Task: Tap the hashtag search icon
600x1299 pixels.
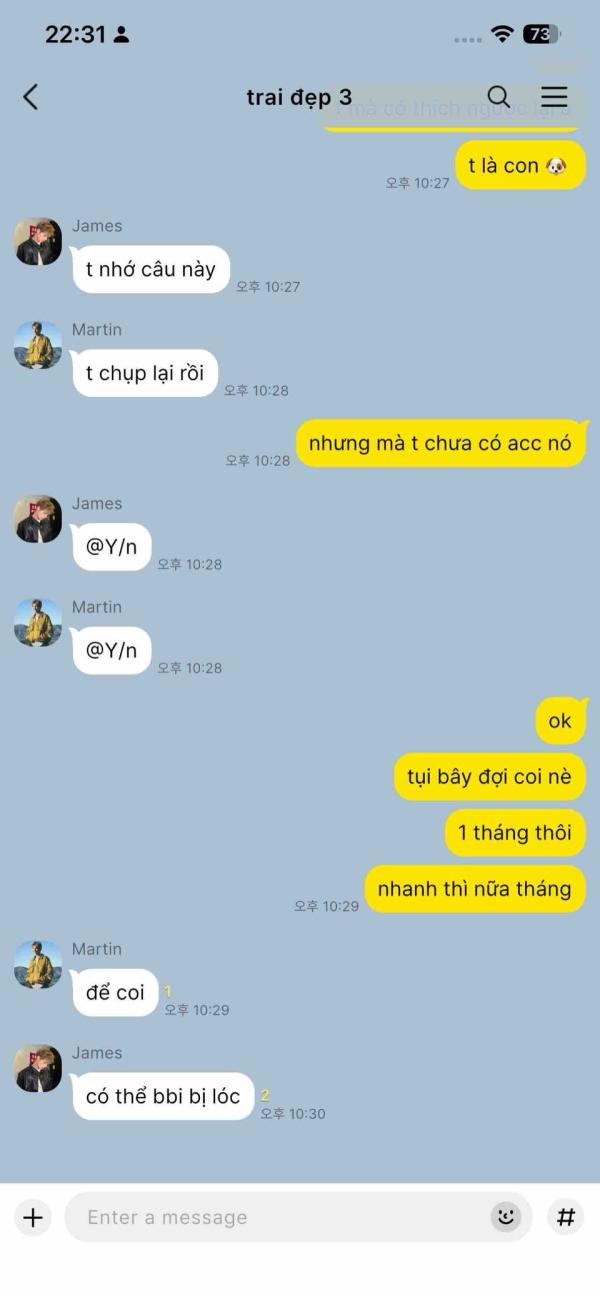Action: 566,1217
